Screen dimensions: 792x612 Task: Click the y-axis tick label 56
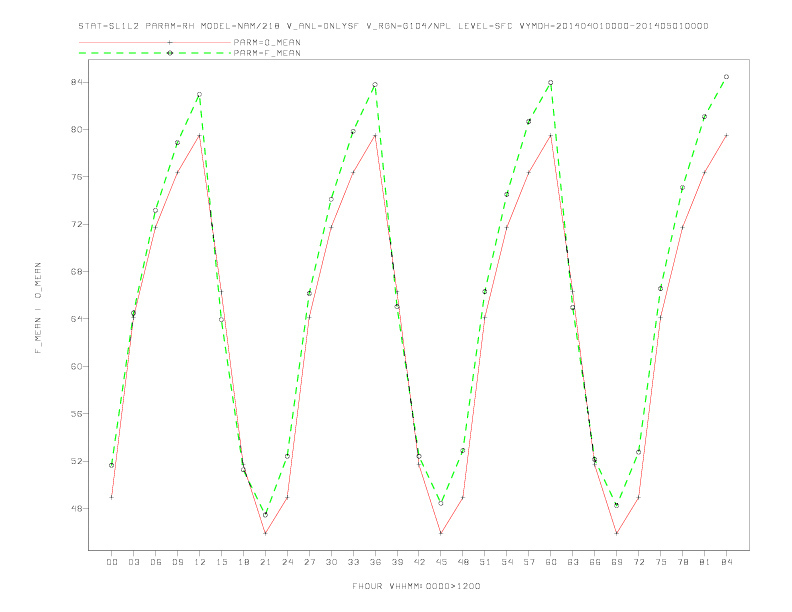[75, 414]
